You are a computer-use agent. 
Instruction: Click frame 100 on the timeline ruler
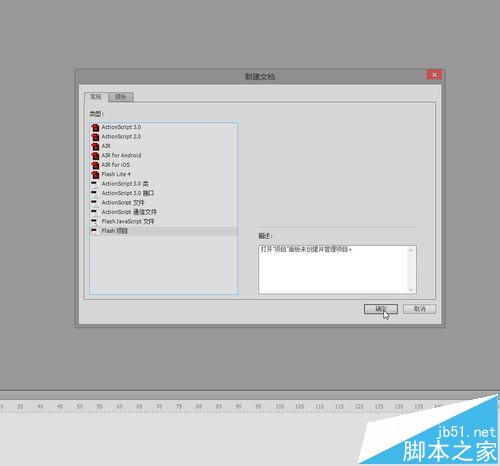[280, 407]
